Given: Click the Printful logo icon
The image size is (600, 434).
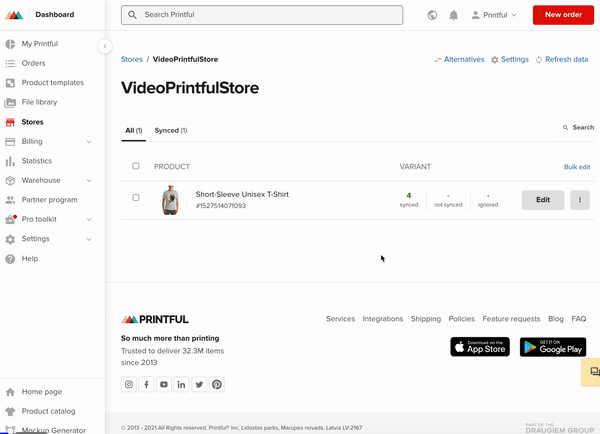Looking at the screenshot, I should click(14, 15).
